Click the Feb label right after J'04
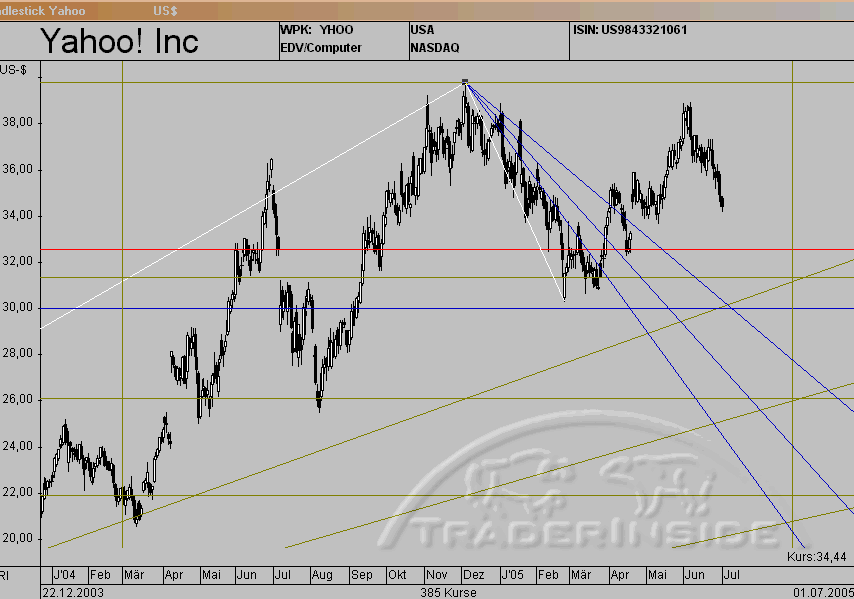This screenshot has width=854, height=599. tap(100, 575)
